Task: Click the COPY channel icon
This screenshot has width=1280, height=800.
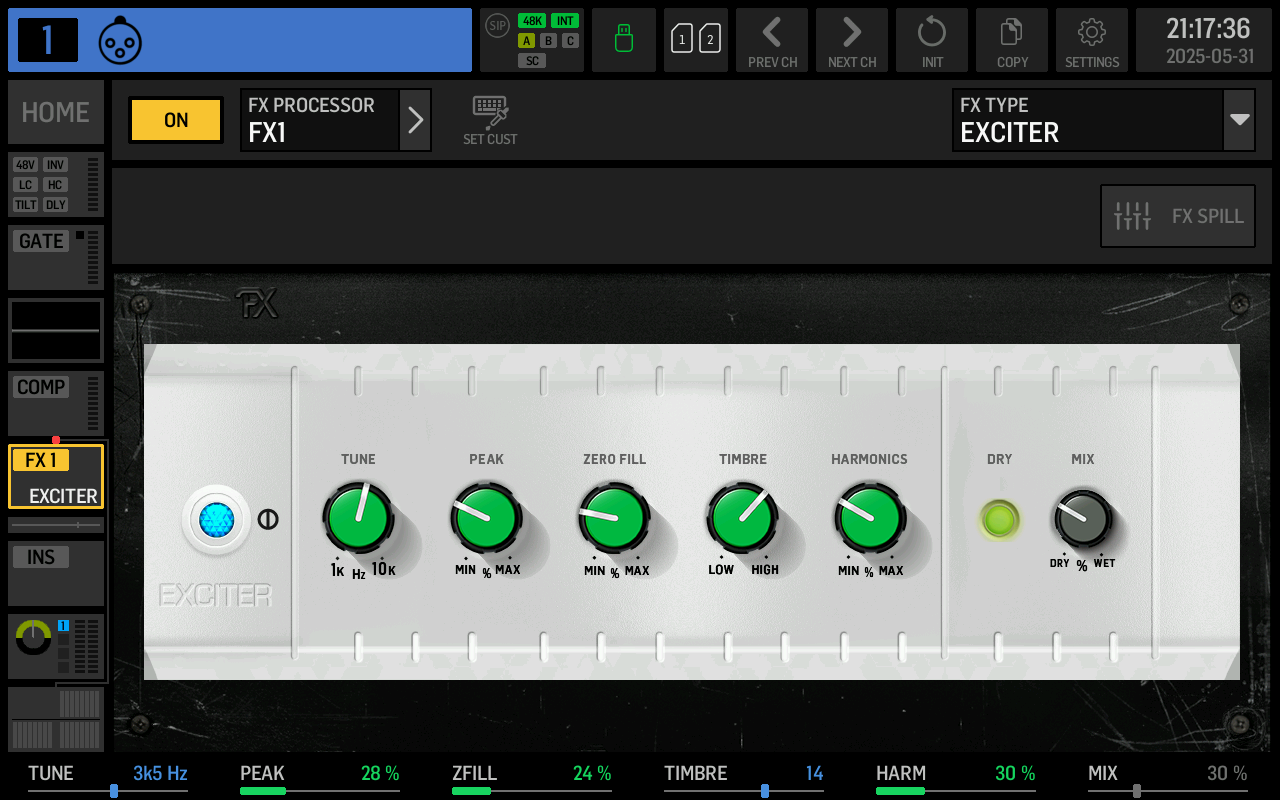Action: point(1011,39)
